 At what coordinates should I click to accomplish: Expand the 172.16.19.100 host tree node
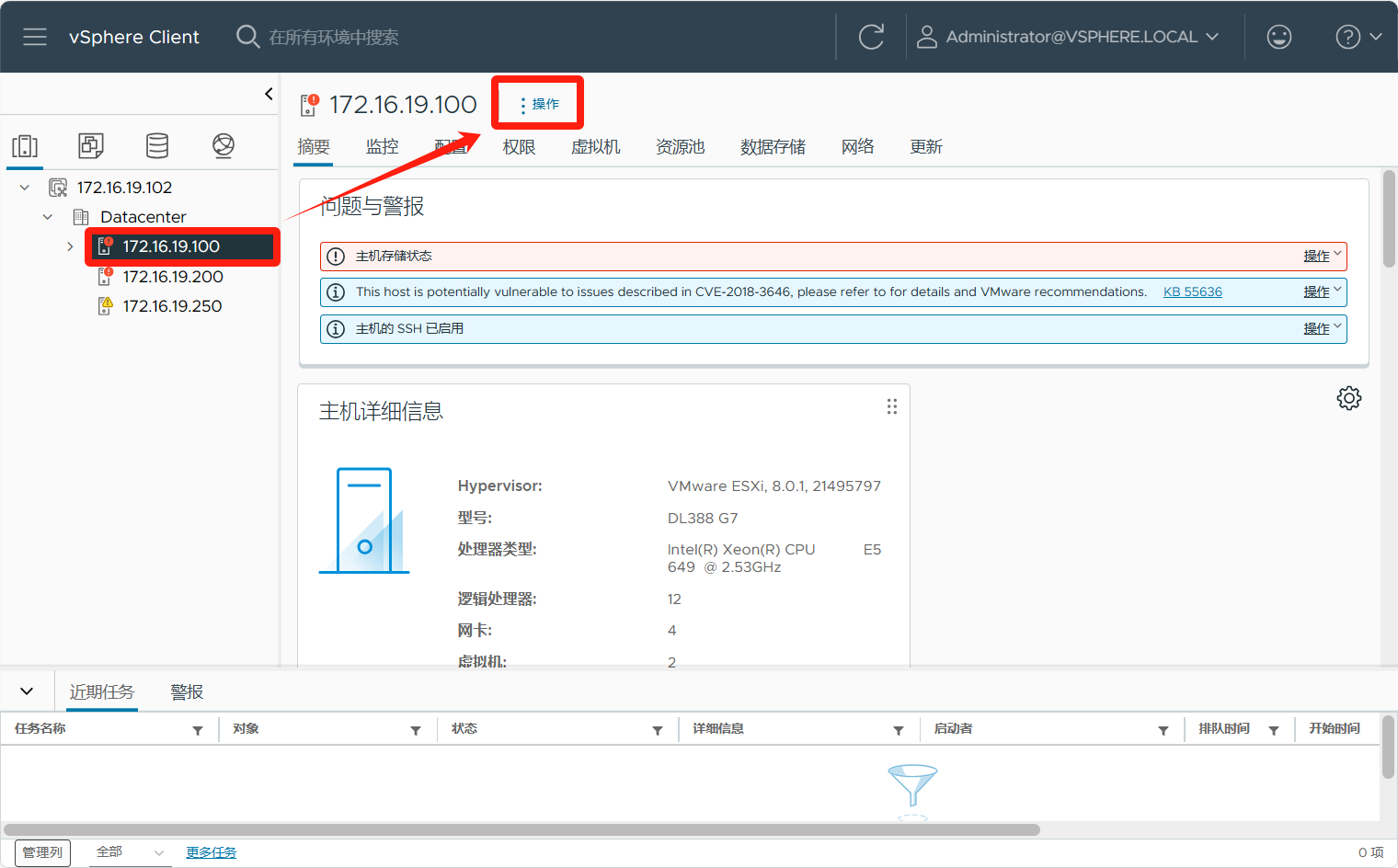coord(70,246)
